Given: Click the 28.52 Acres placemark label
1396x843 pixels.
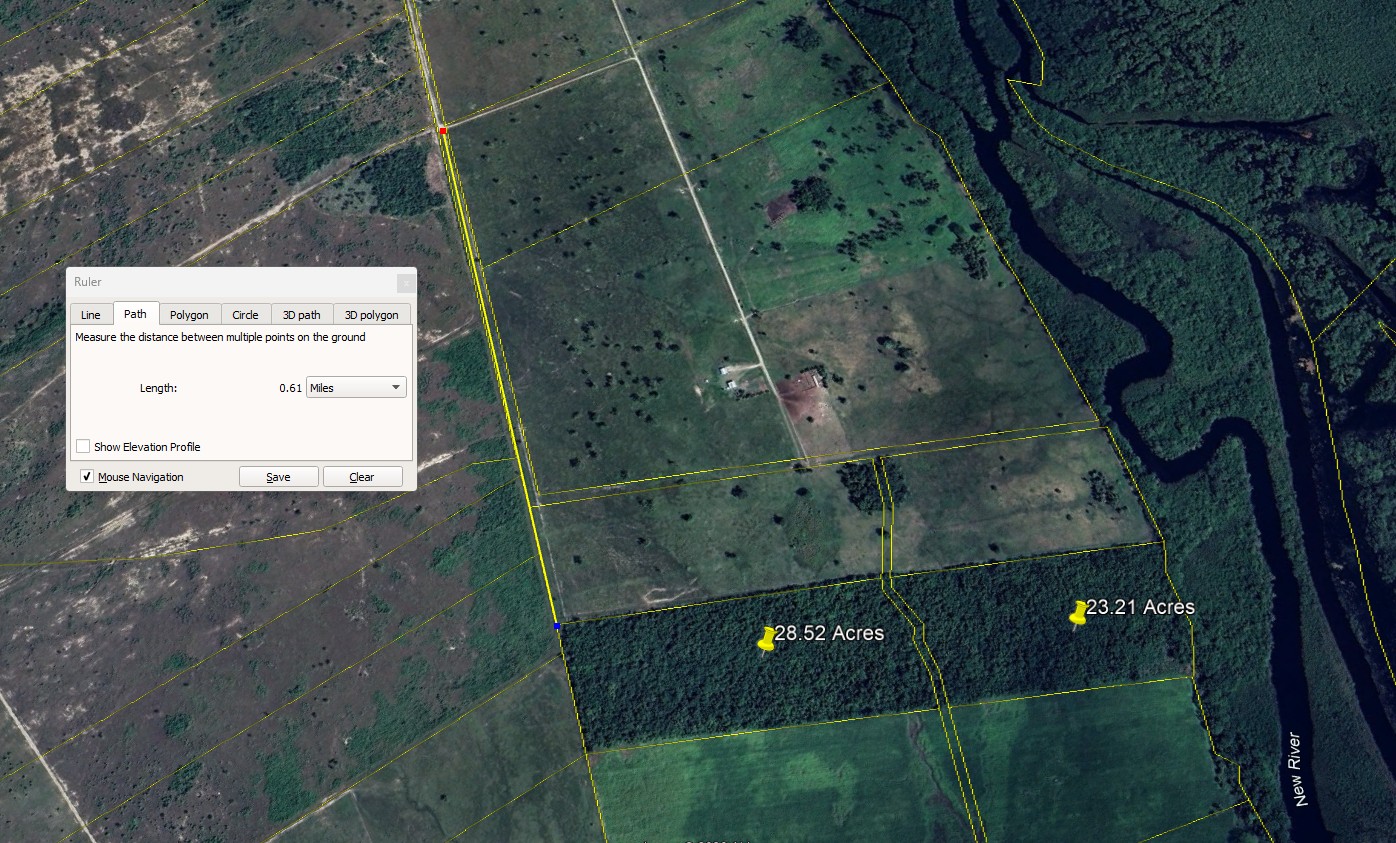Looking at the screenshot, I should pos(829,633).
